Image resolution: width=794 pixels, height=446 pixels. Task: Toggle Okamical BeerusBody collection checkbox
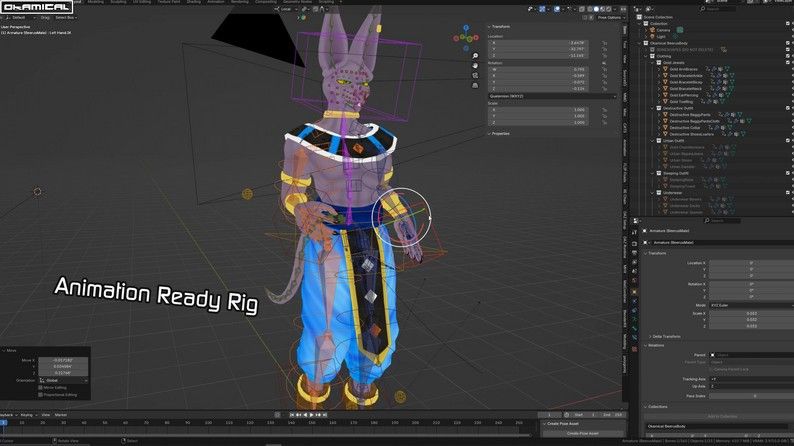[788, 43]
